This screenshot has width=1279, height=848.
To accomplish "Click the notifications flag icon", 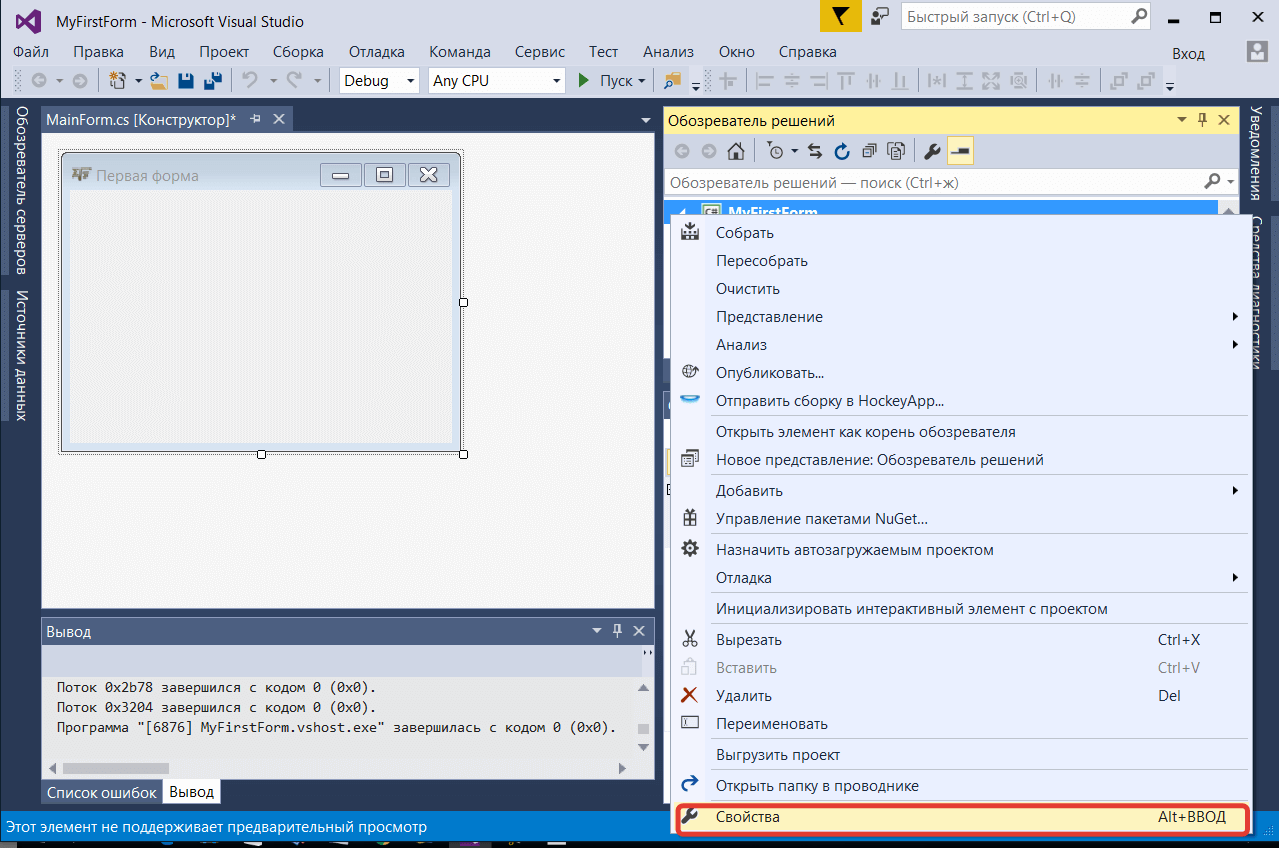I will tap(841, 17).
